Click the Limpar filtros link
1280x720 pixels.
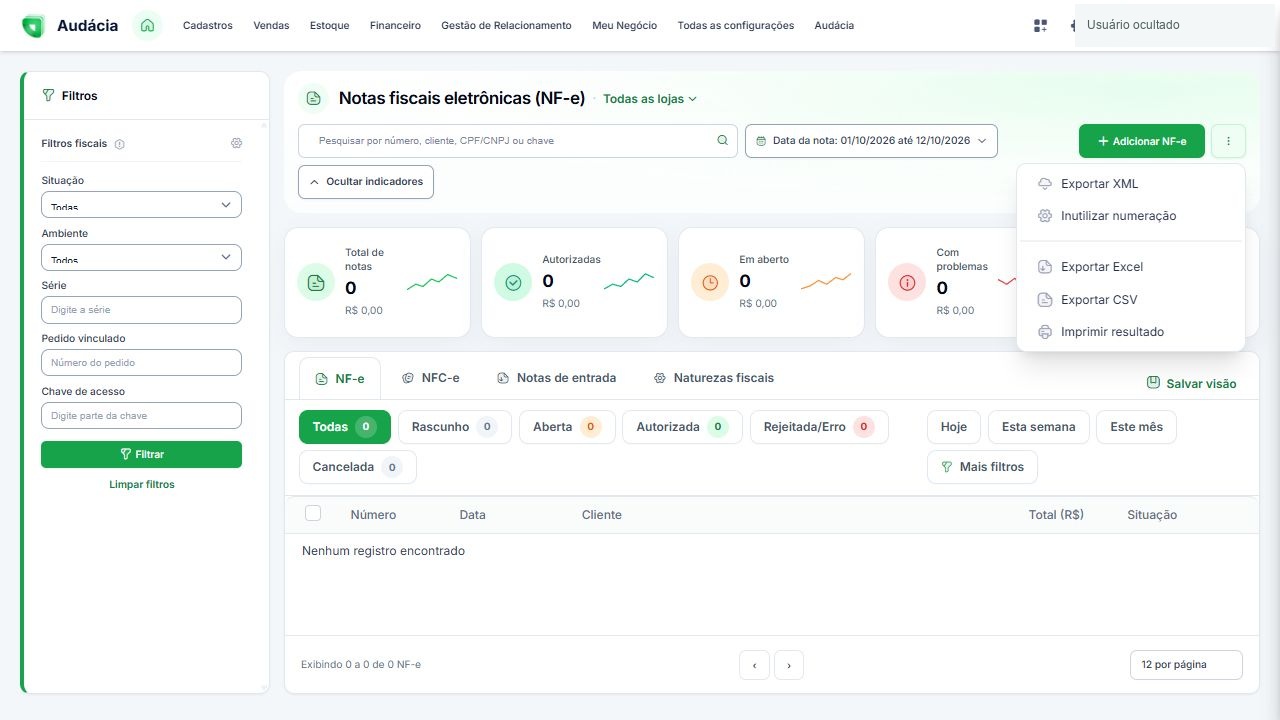(x=142, y=485)
